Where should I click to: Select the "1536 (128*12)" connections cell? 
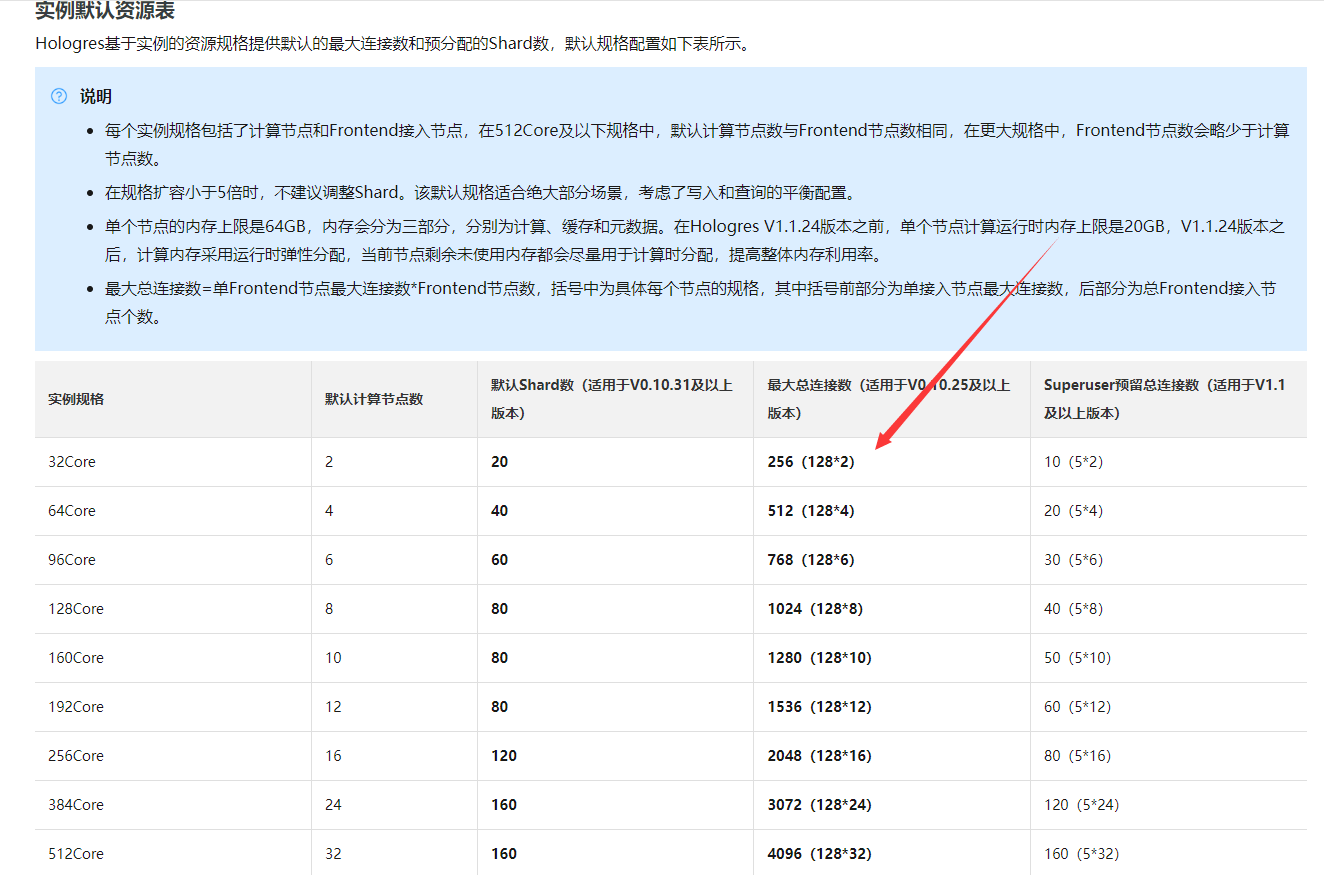[x=820, y=707]
